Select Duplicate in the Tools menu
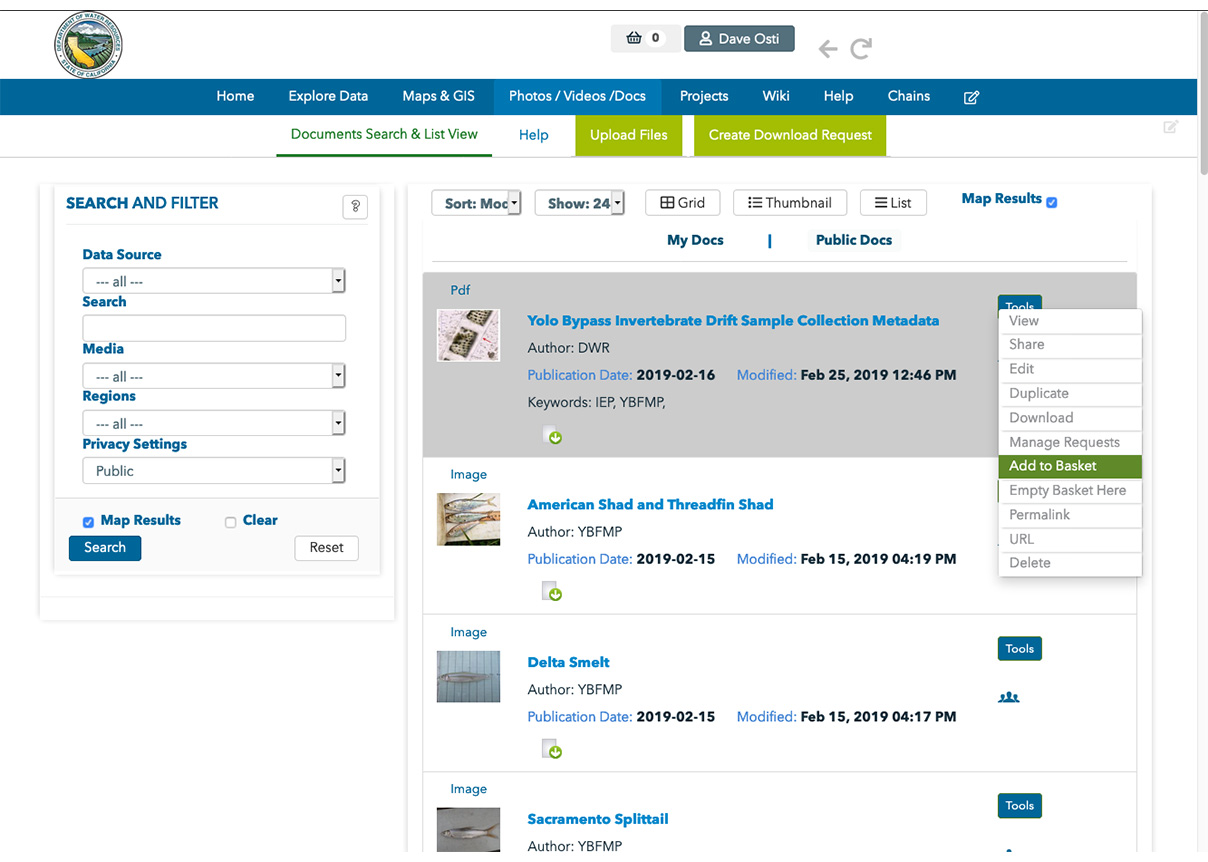 pos(1070,394)
